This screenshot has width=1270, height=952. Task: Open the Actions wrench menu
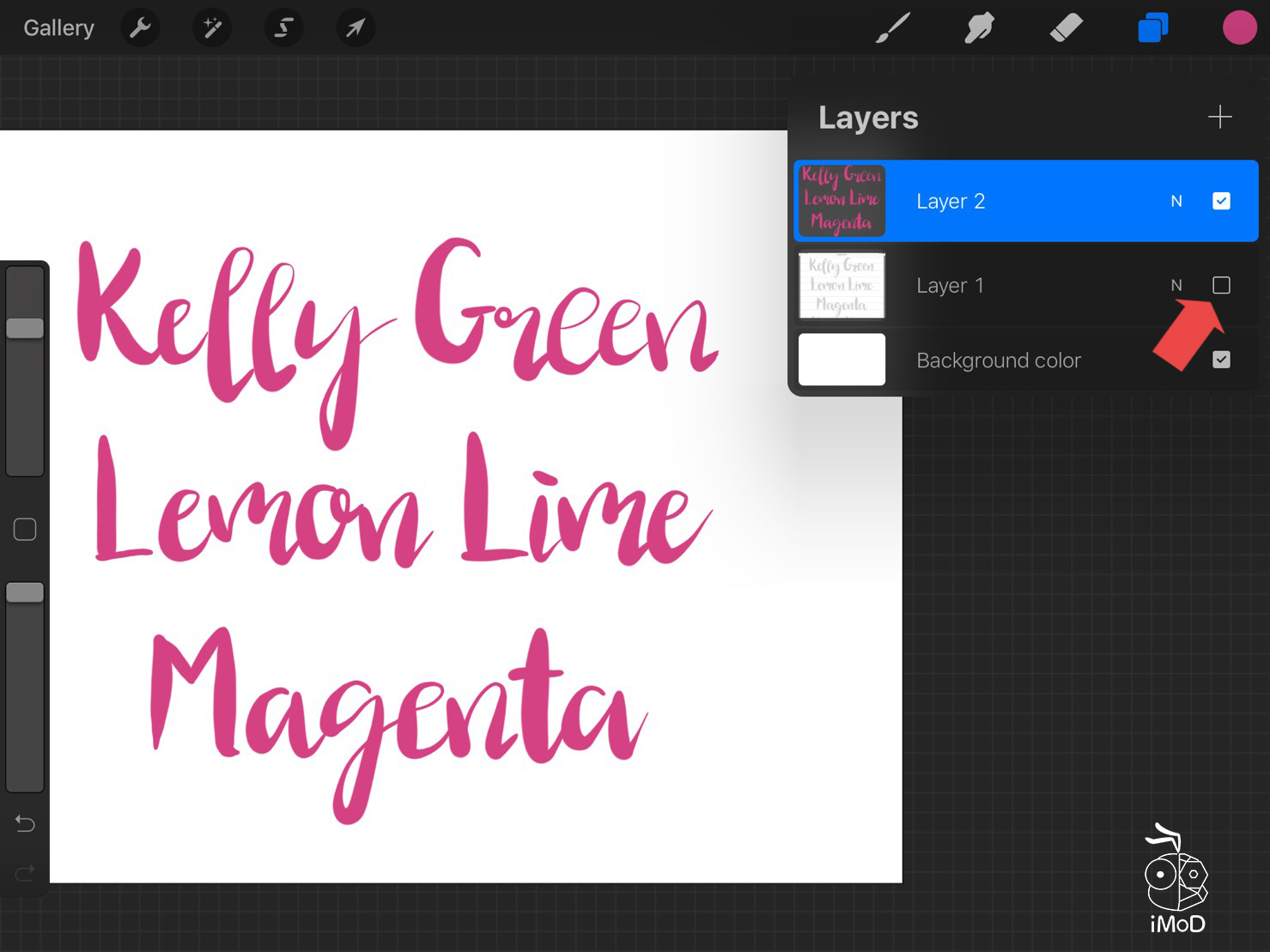[140, 28]
